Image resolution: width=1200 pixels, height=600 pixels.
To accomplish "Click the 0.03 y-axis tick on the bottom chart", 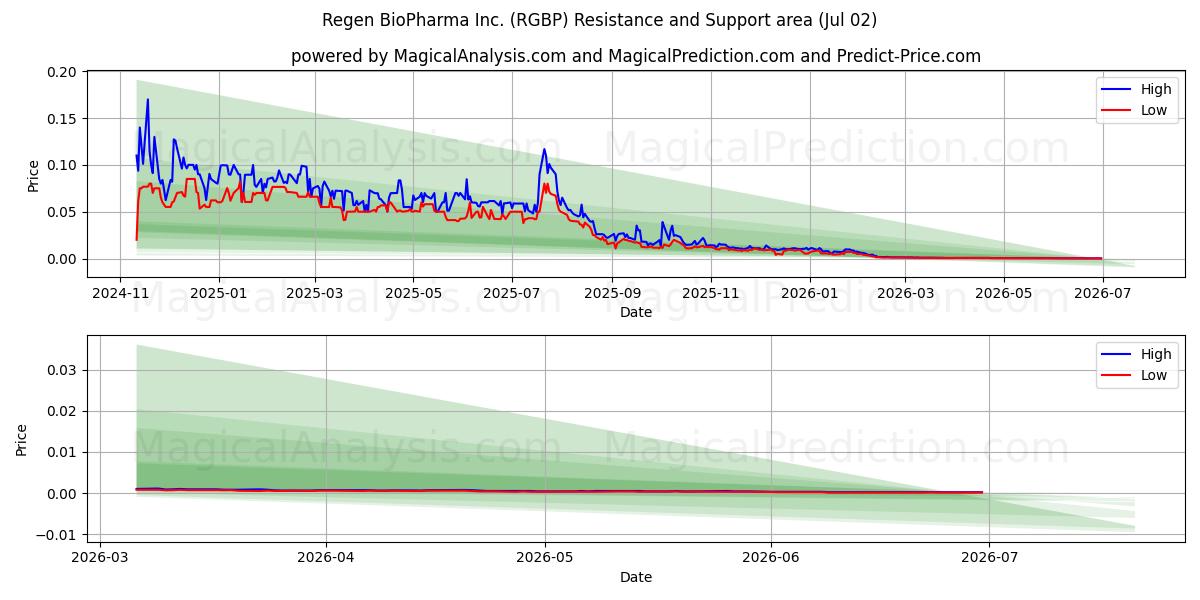I will (x=62, y=370).
